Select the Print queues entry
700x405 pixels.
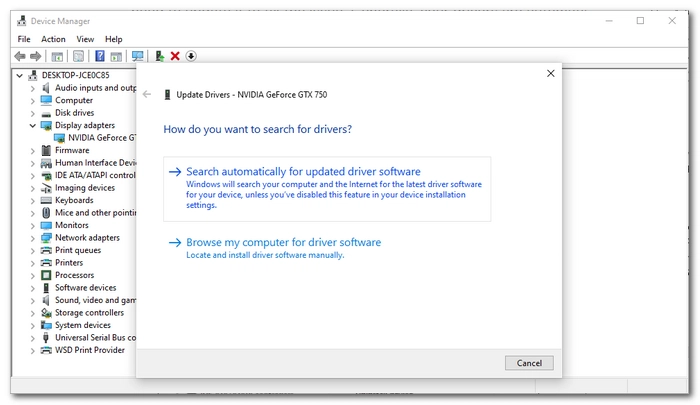click(x=78, y=251)
